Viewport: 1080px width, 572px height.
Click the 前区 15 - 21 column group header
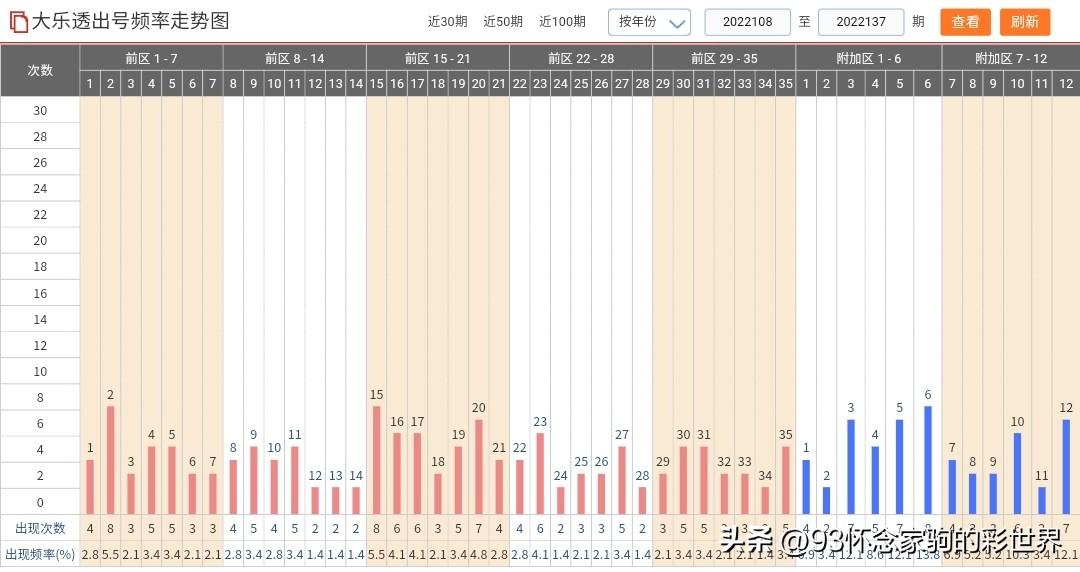pyautogui.click(x=438, y=59)
